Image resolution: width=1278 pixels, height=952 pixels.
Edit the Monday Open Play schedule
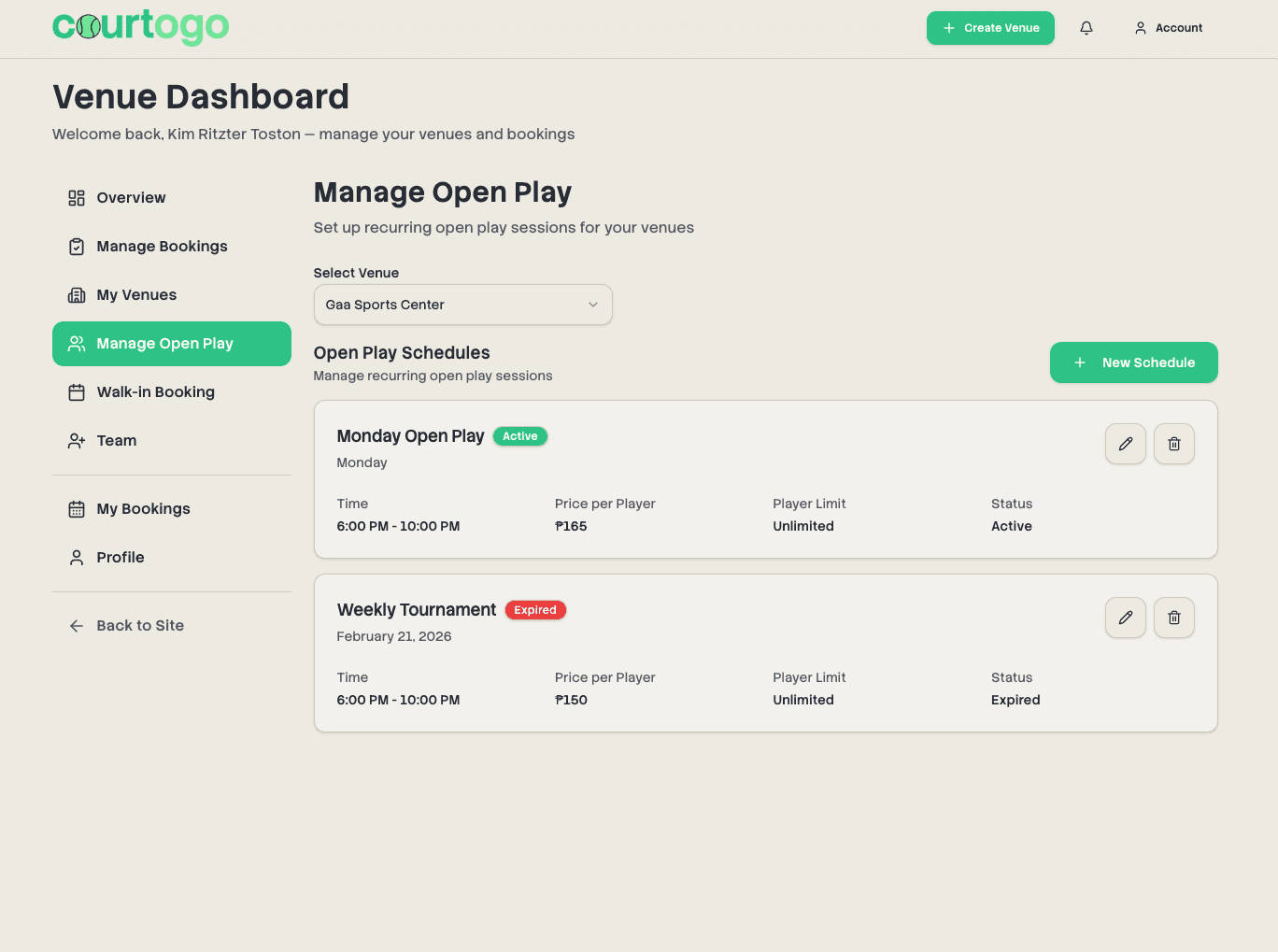click(1125, 444)
